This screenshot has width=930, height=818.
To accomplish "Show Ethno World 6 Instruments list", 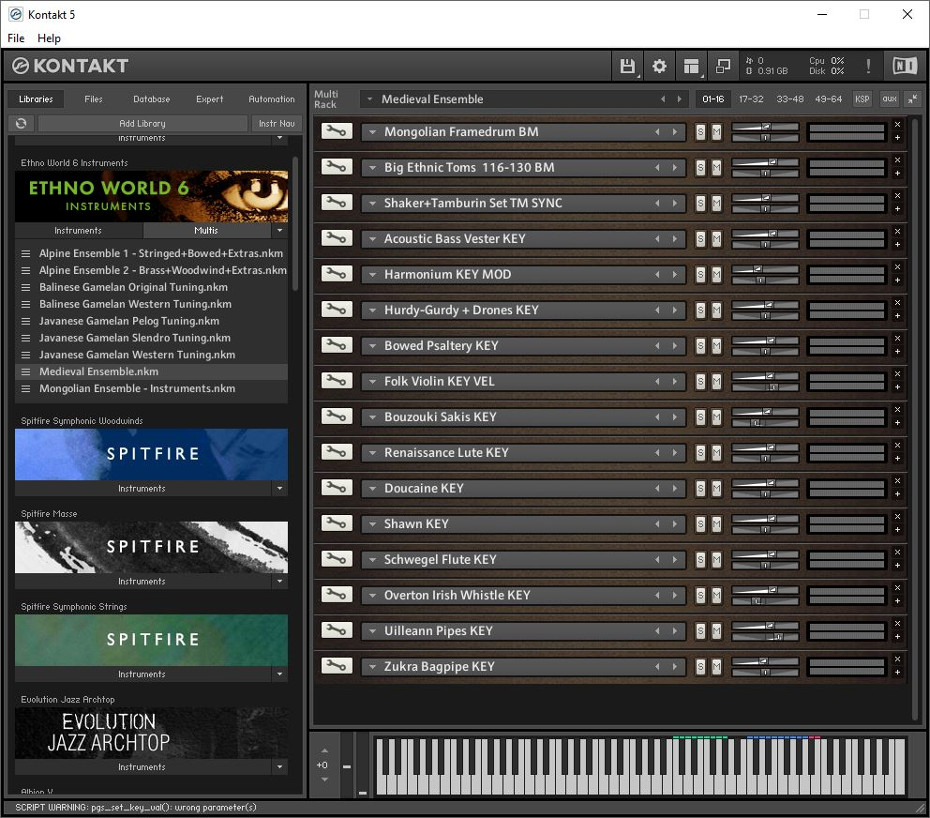I will point(78,230).
